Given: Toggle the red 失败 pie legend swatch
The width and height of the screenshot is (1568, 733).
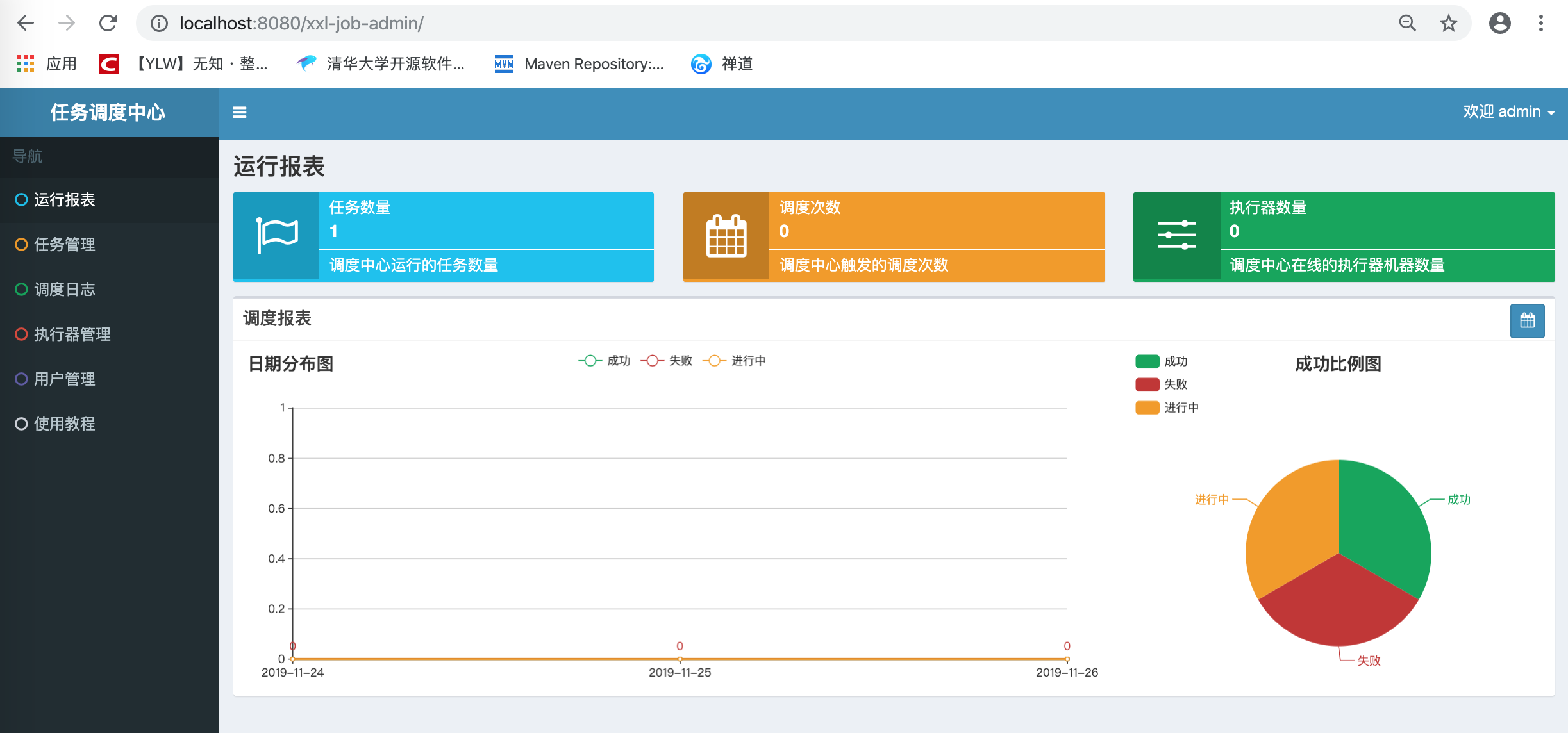Looking at the screenshot, I should (1147, 384).
